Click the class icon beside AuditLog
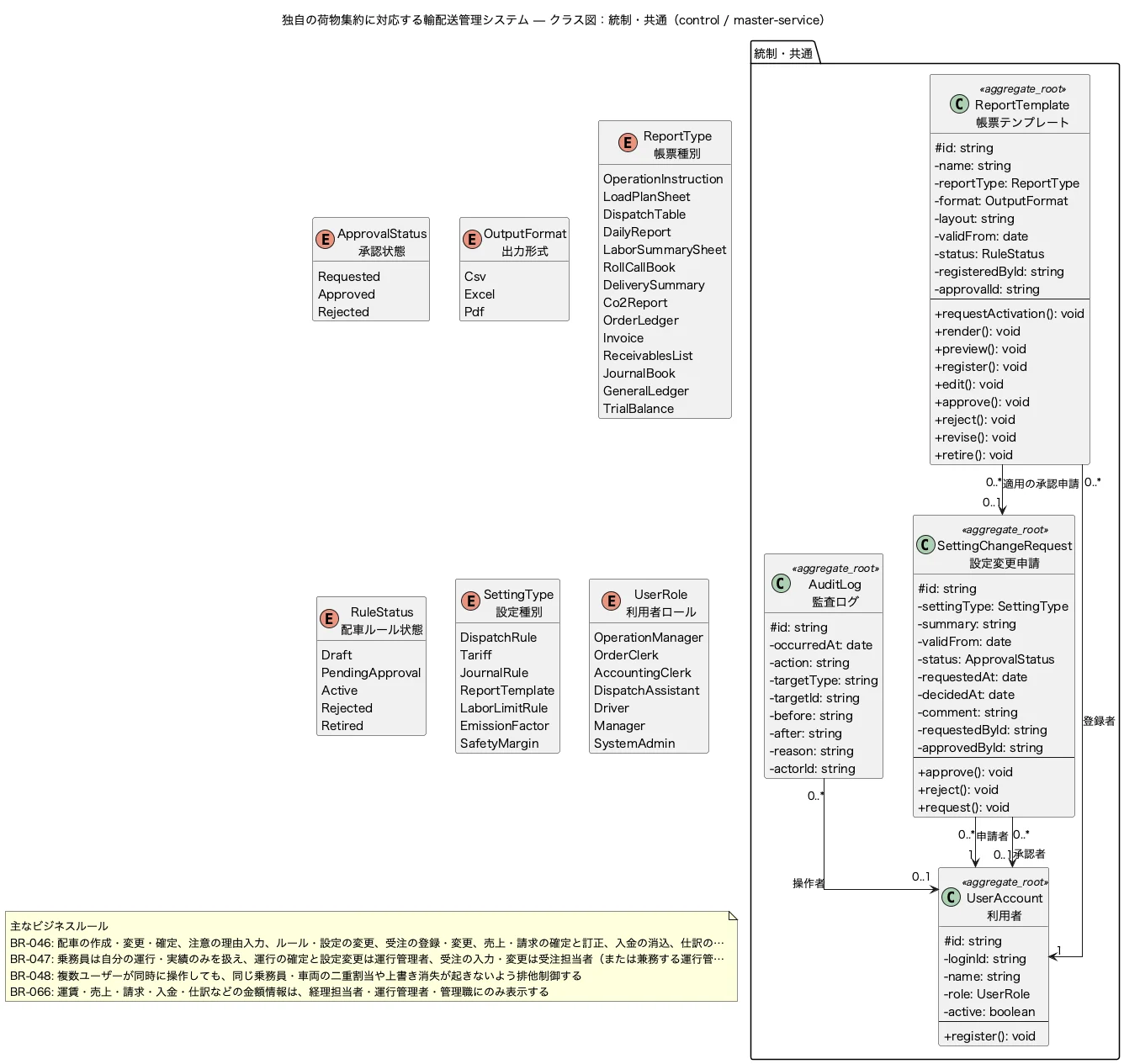1124x1064 pixels. [x=781, y=583]
